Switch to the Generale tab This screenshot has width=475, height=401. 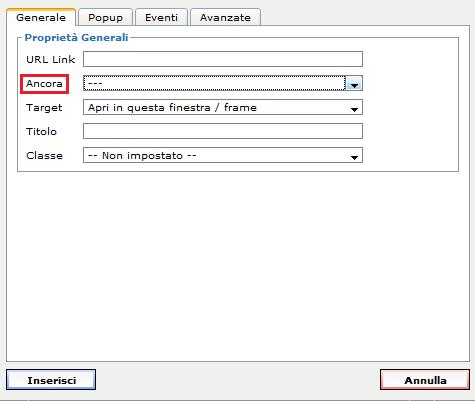(x=41, y=17)
